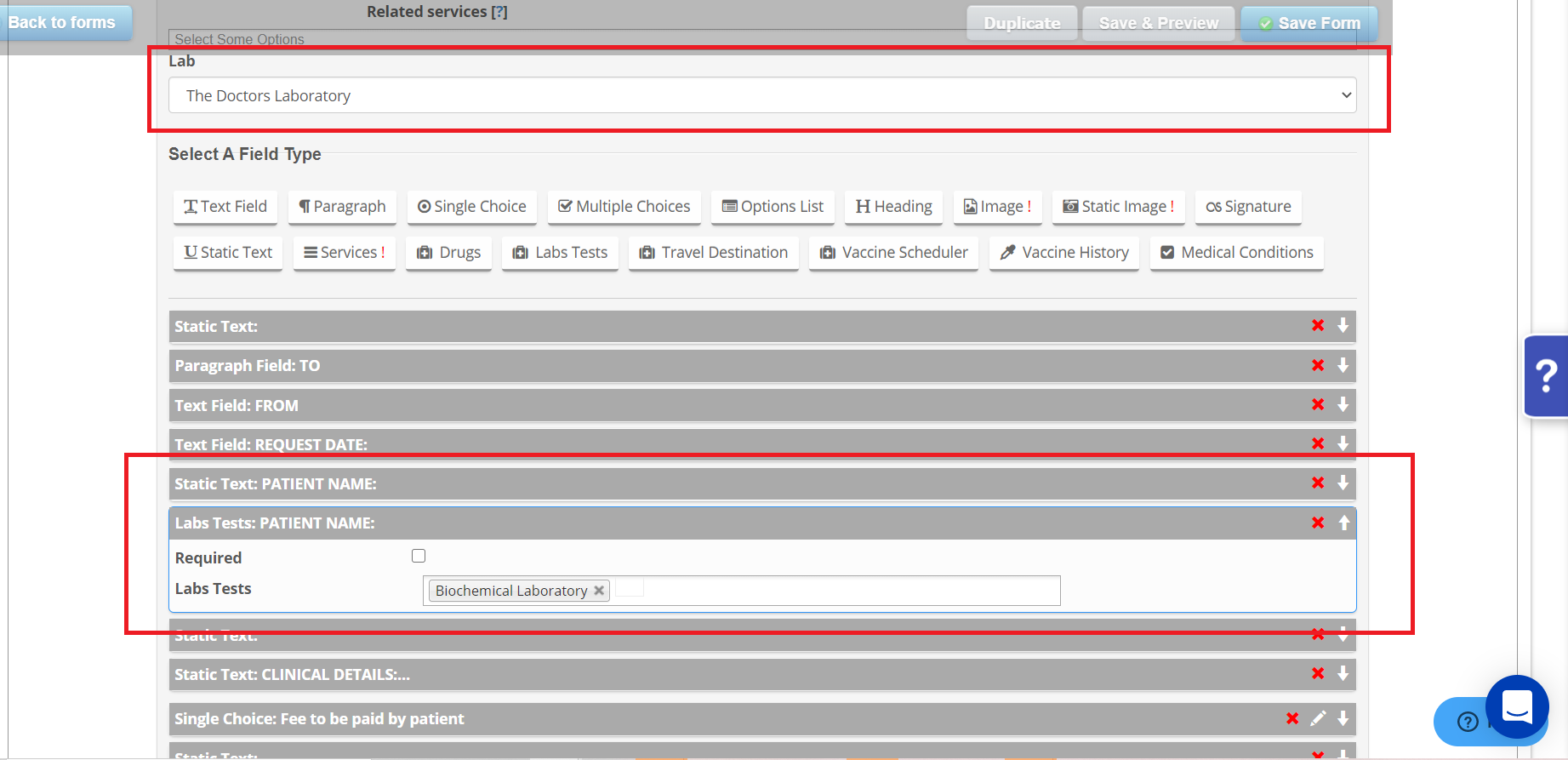Open the question mark help side tab
Viewport: 1568px width, 760px height.
coord(1547,375)
